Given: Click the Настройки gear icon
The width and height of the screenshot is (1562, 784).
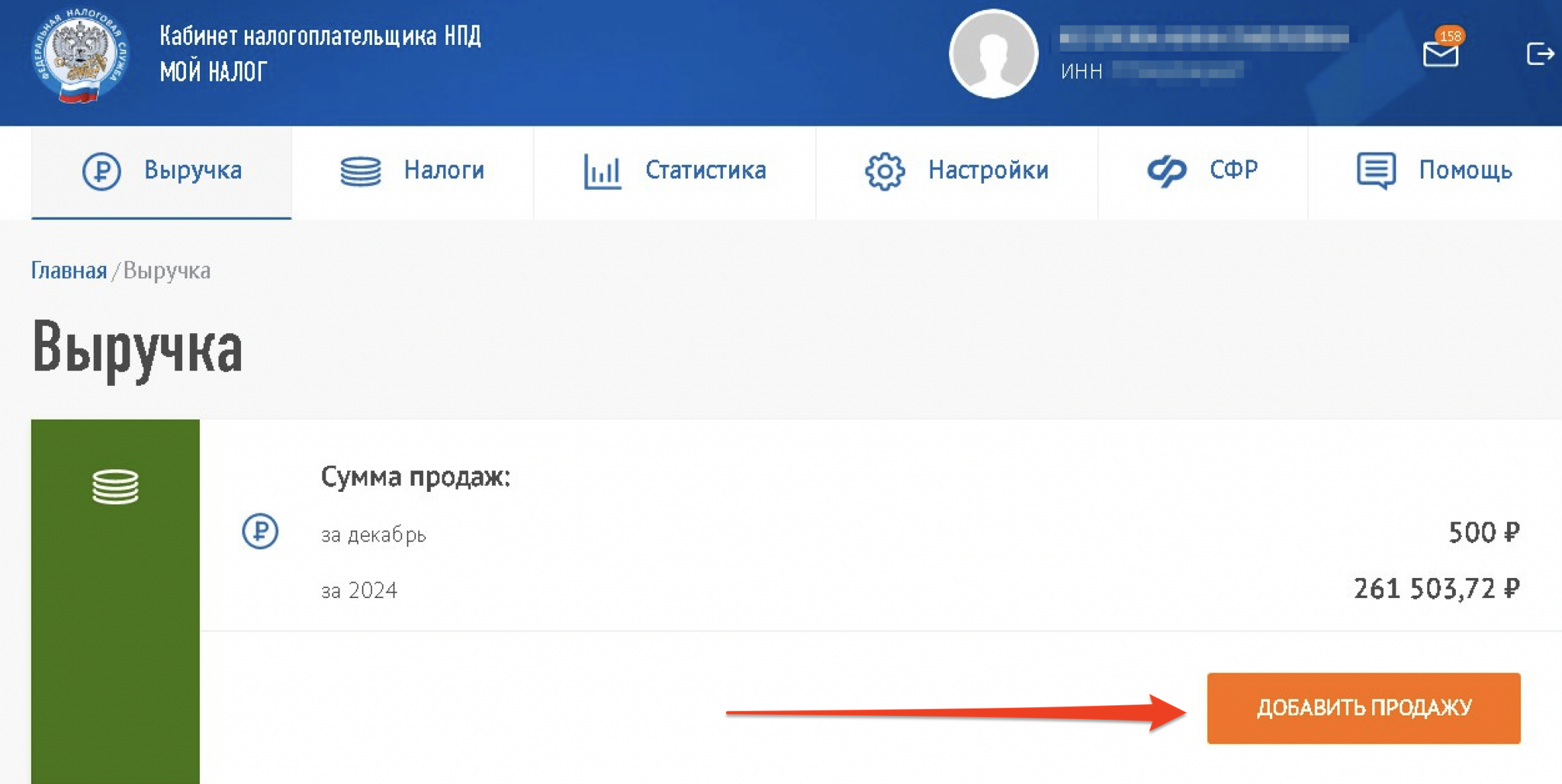Looking at the screenshot, I should tap(884, 171).
